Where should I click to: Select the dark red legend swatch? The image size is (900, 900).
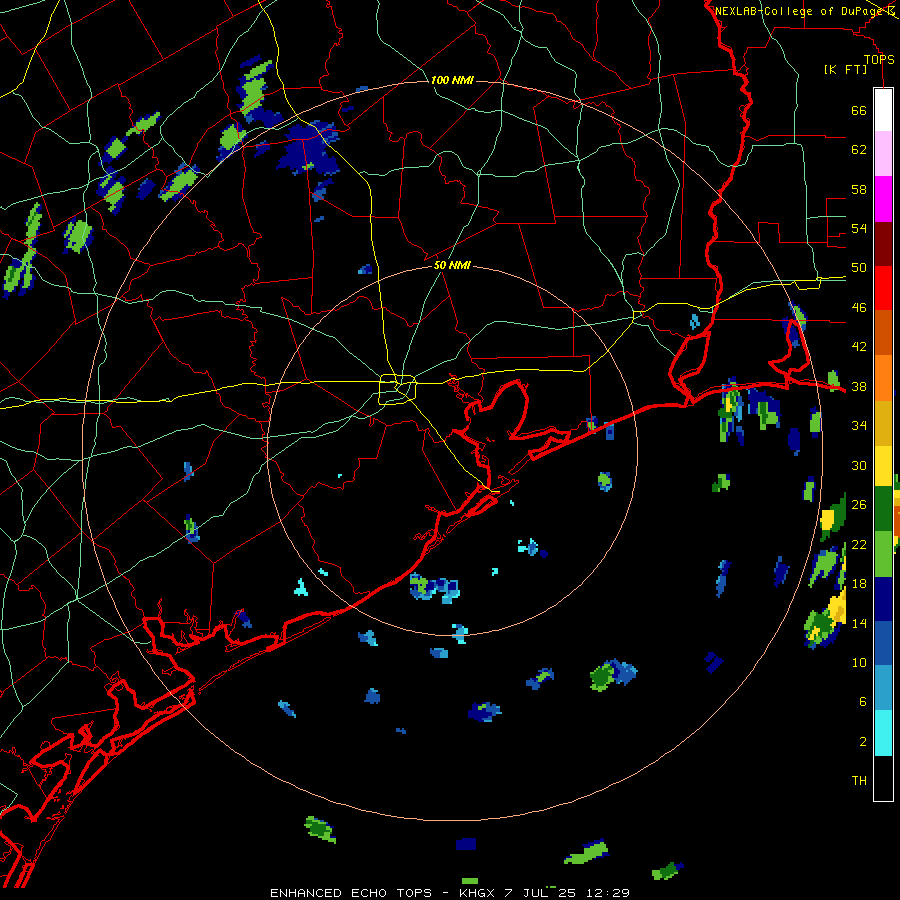tap(883, 244)
